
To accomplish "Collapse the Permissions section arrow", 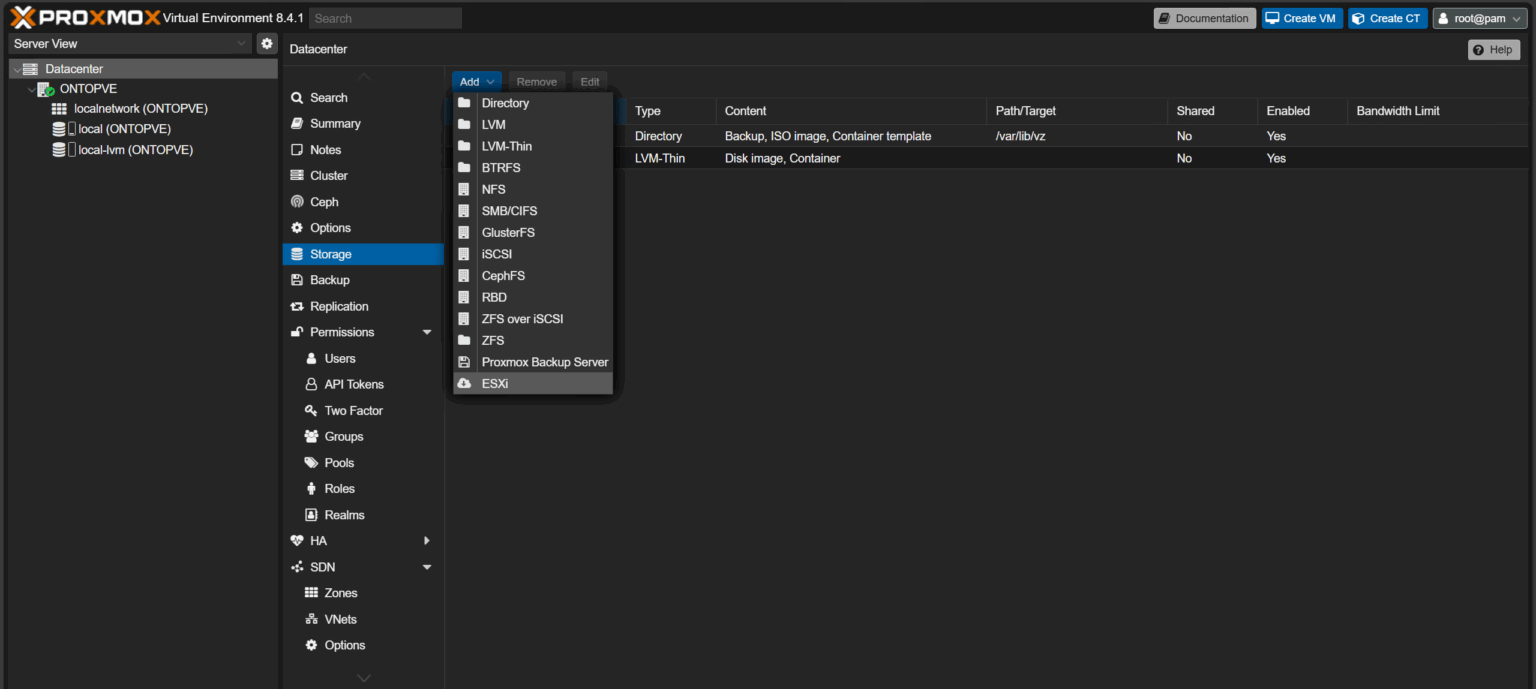I will [427, 332].
